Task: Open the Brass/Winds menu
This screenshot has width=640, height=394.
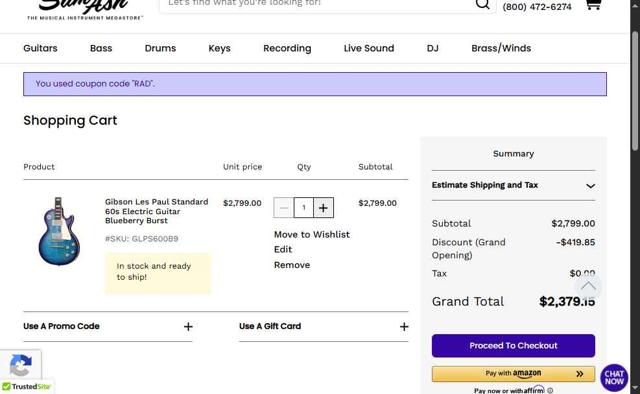Action: pos(501,48)
